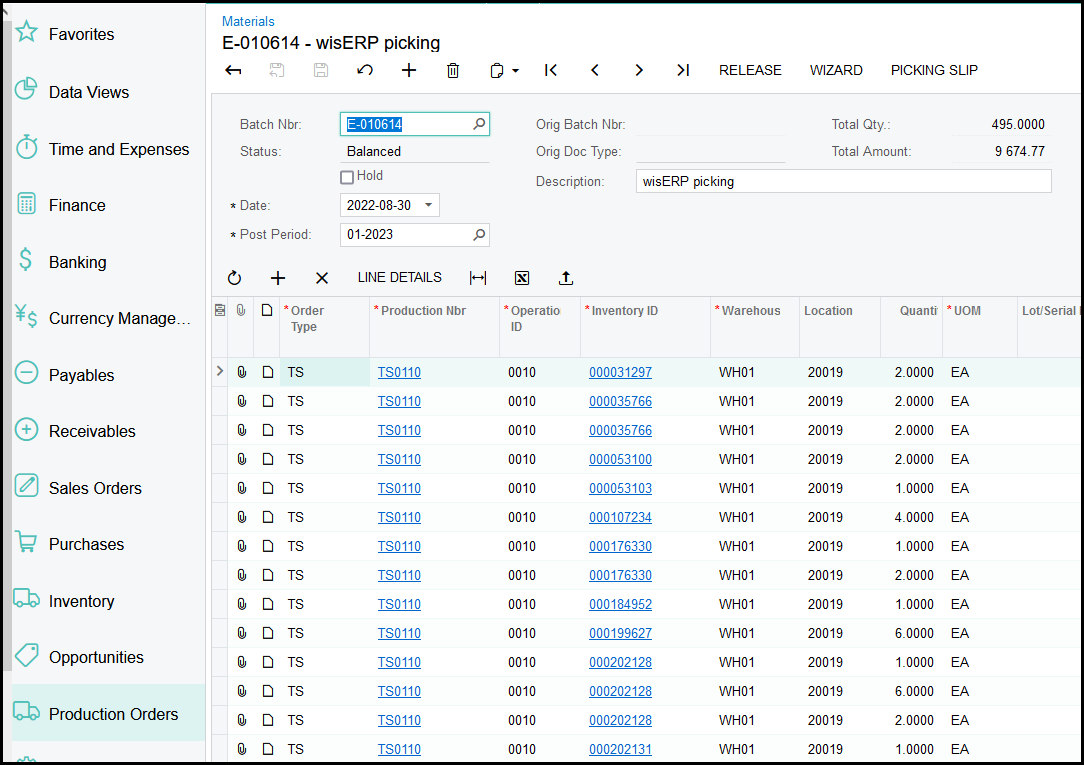Screen dimensions: 1084x765
Task: Jump to the first record
Action: [551, 70]
